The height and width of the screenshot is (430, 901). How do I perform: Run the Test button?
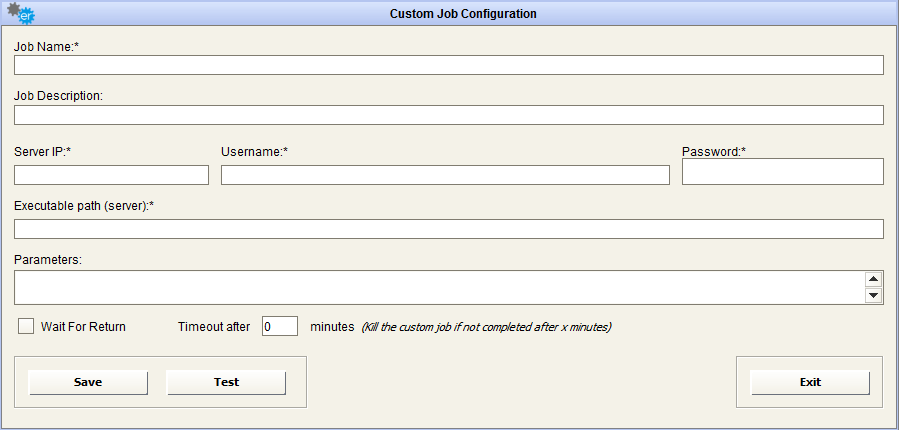pyautogui.click(x=226, y=382)
